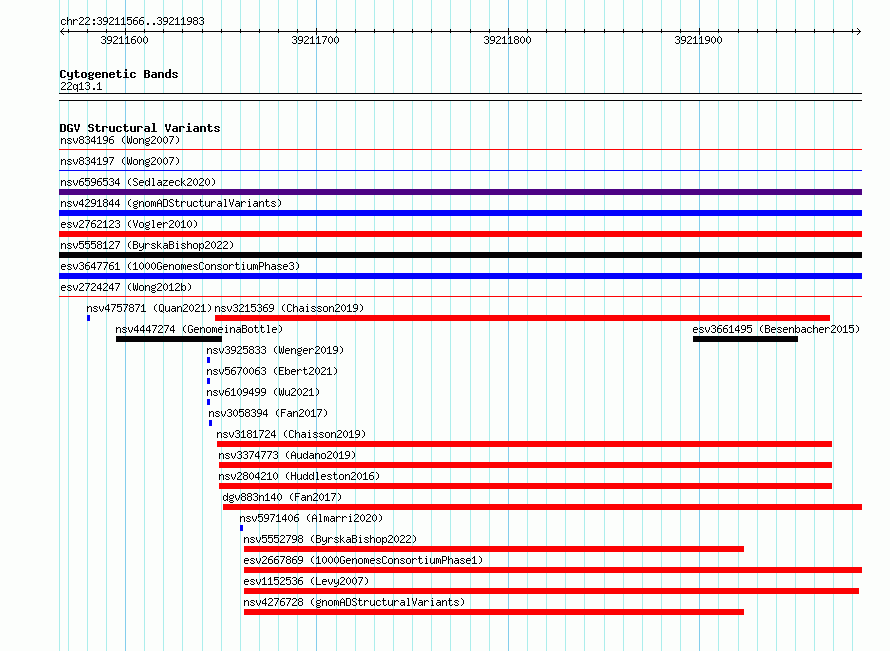Open esv2762123 (Vogler2010) label
Viewport: 890px width, 651px height.
[129, 224]
